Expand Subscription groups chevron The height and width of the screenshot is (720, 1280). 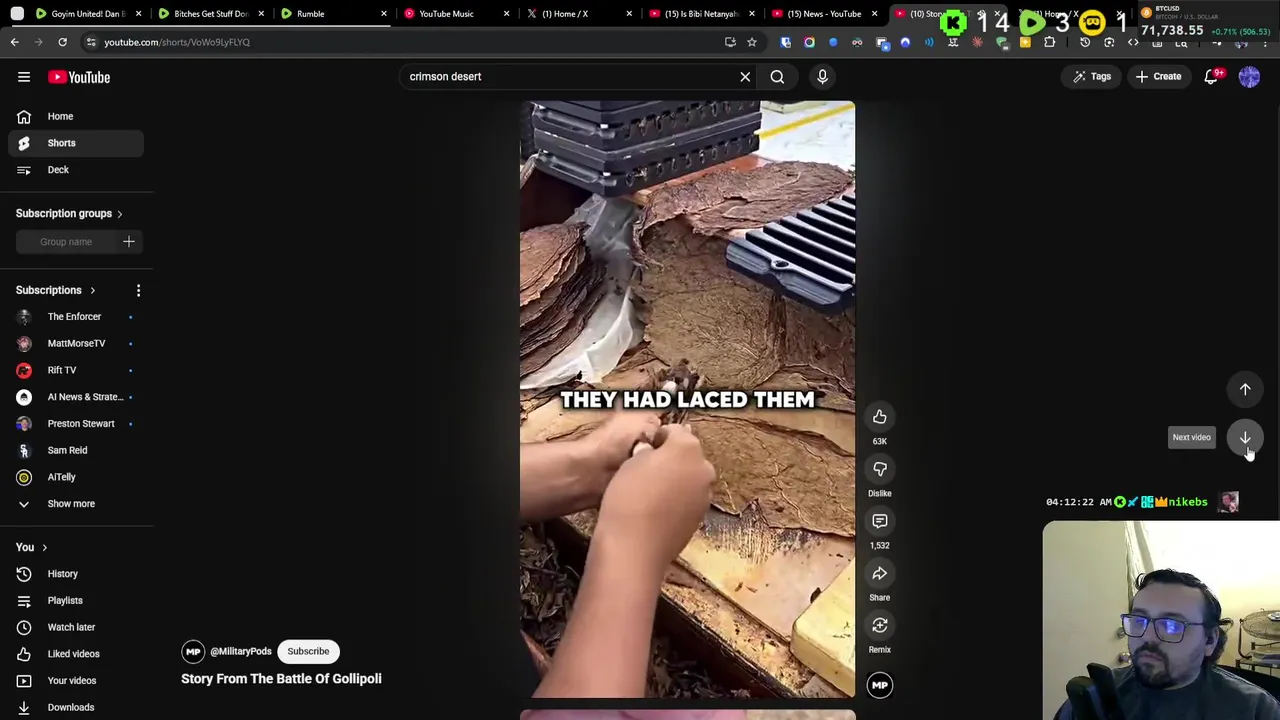coord(119,214)
